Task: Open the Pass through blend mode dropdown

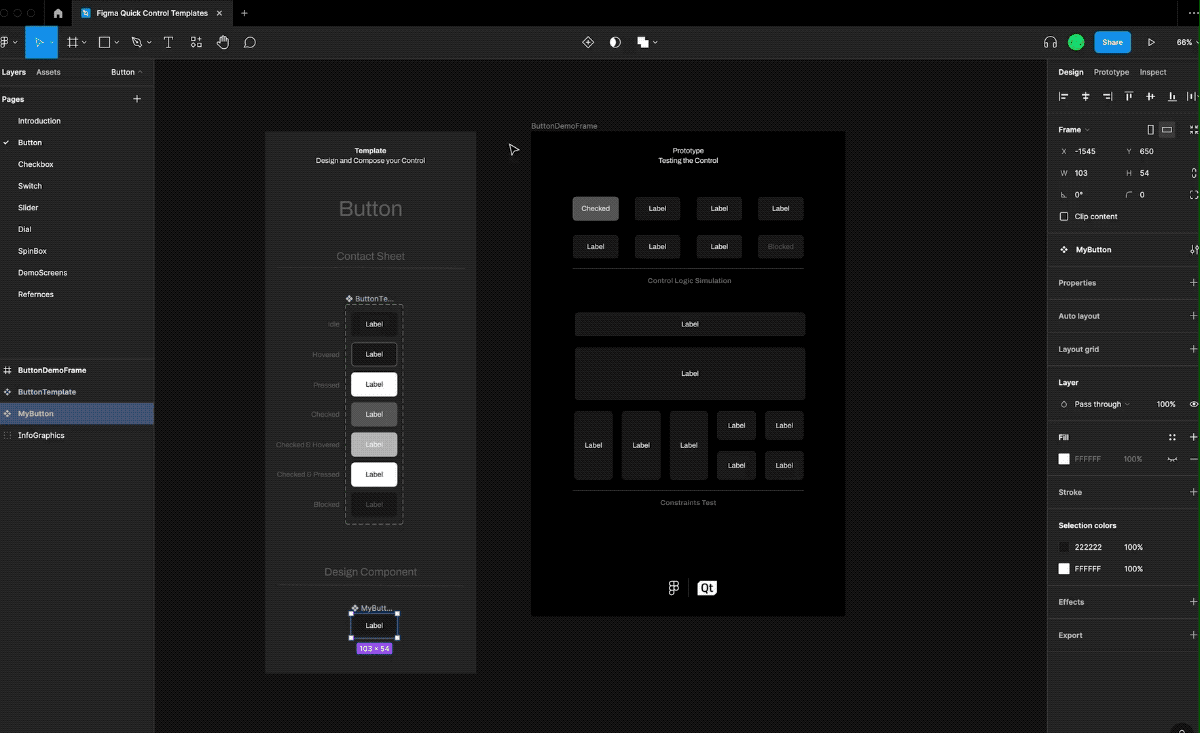Action: pyautogui.click(x=1097, y=404)
